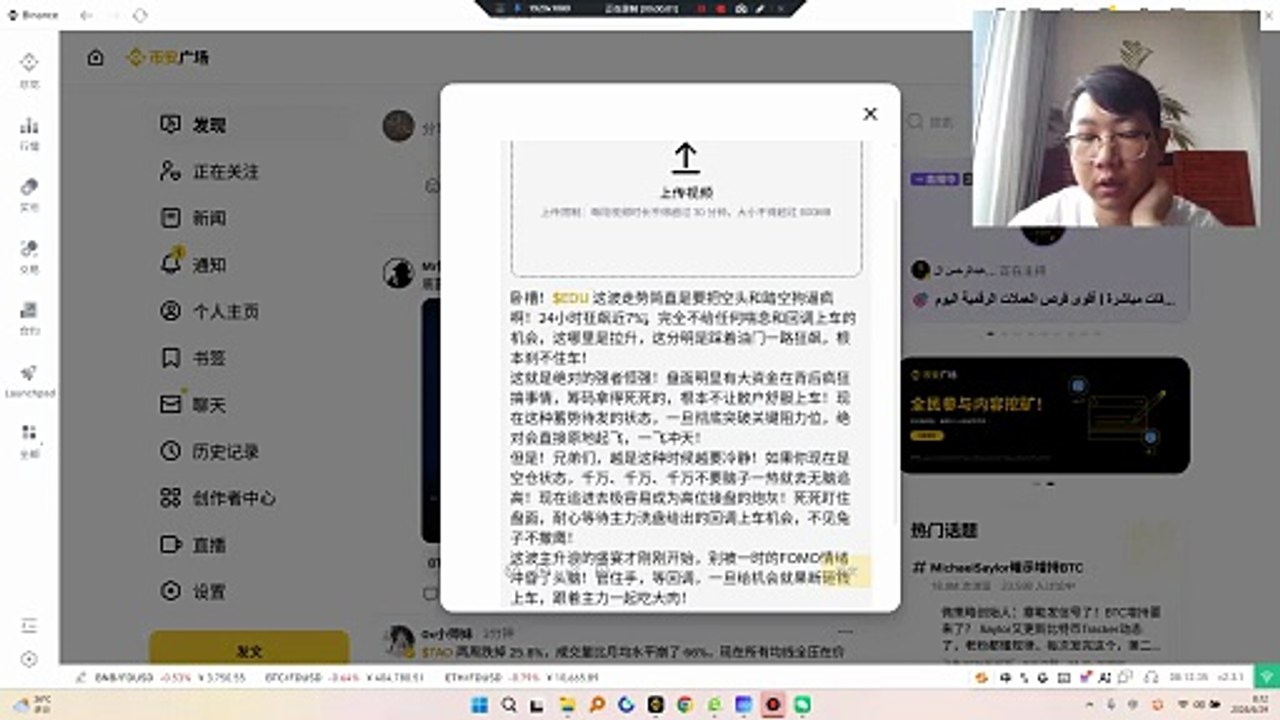Click the back arrow in title bar
The width and height of the screenshot is (1280, 720).
coord(86,15)
